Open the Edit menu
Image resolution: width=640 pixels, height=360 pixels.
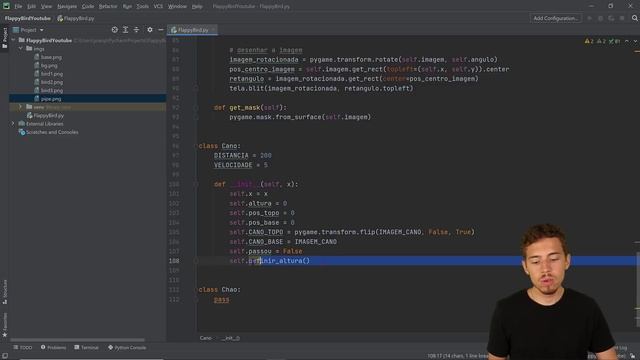point(31,7)
